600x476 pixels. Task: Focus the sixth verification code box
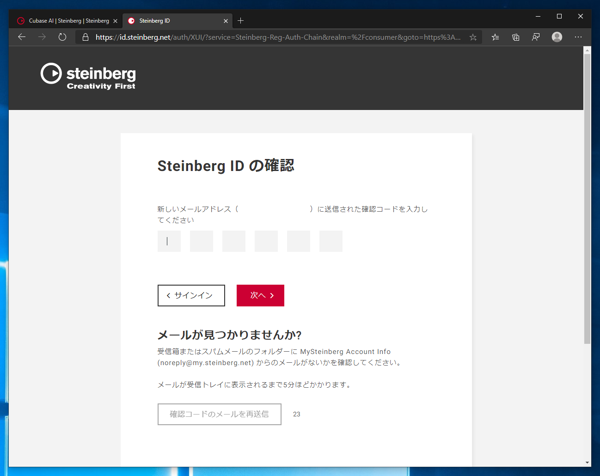click(x=331, y=241)
